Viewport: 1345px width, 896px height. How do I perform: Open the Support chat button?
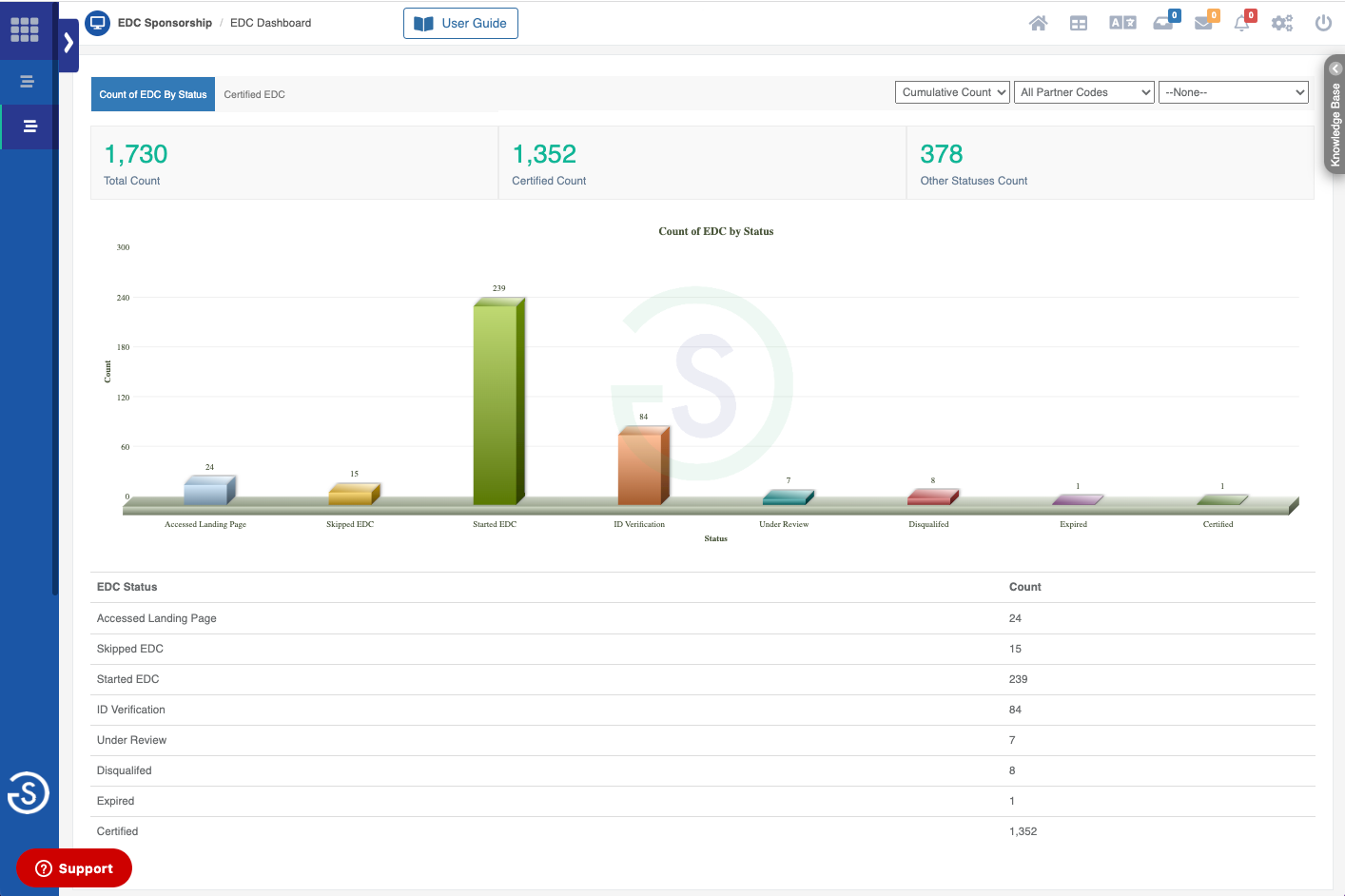pos(74,868)
